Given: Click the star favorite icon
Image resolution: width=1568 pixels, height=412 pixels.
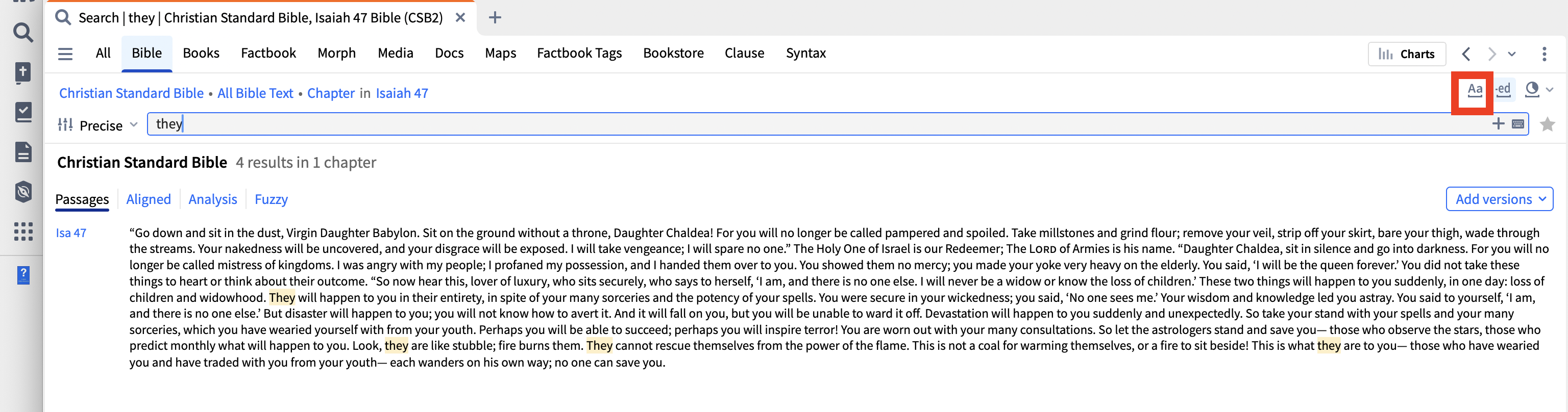Looking at the screenshot, I should [x=1547, y=125].
